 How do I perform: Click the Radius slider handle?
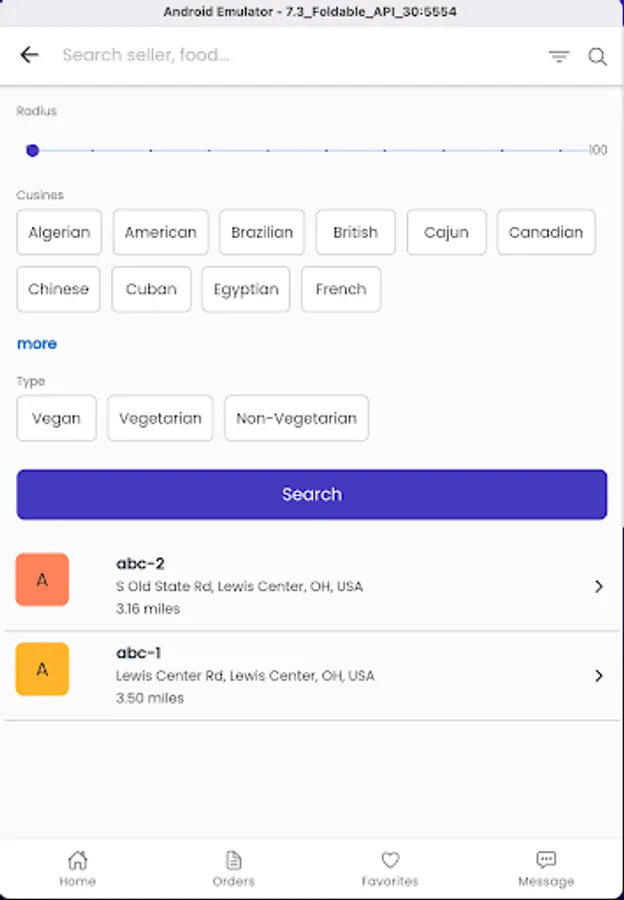33,150
